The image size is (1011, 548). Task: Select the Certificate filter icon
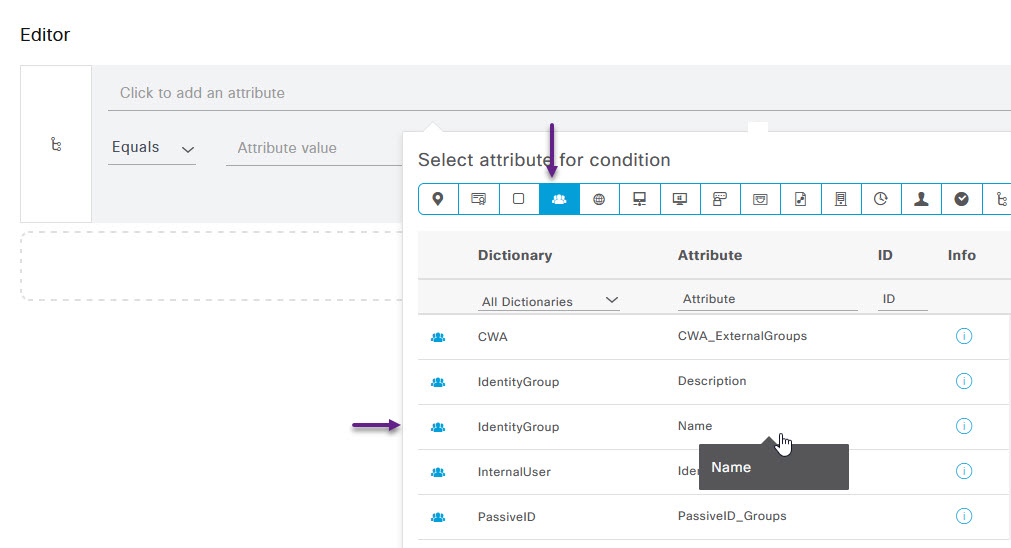[x=478, y=199]
